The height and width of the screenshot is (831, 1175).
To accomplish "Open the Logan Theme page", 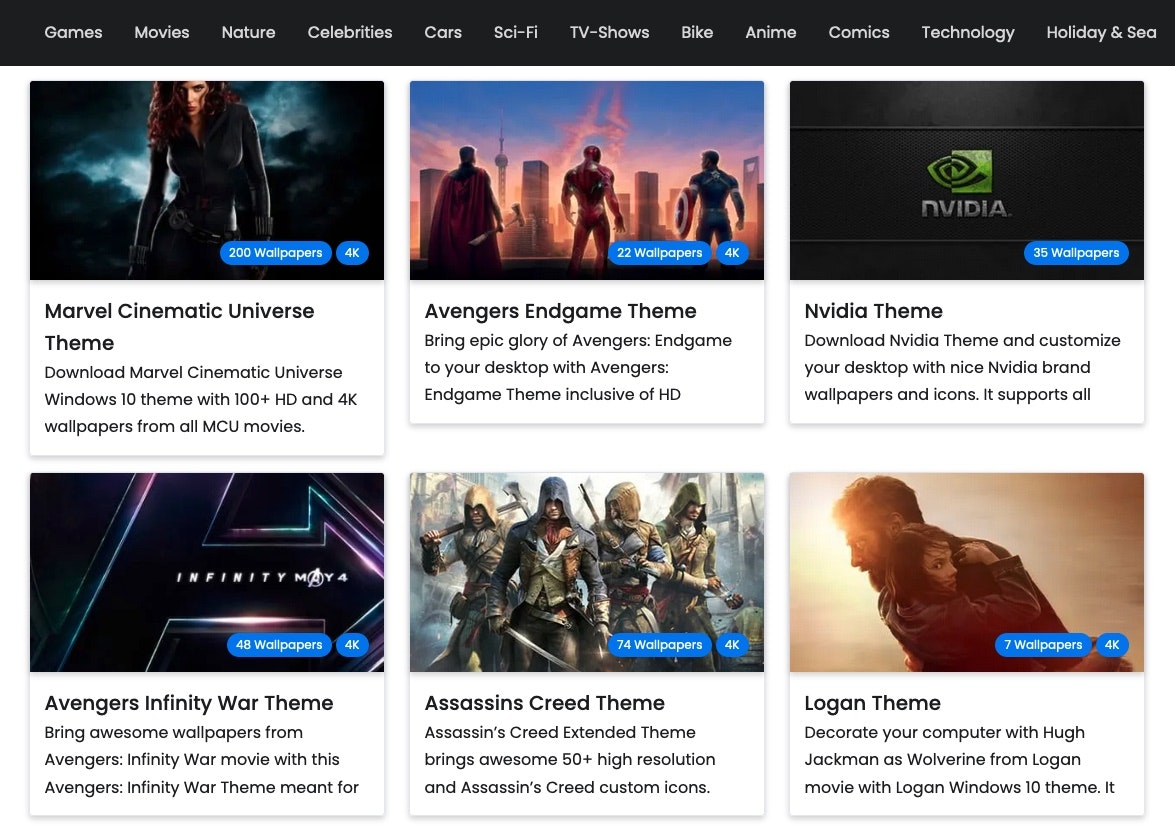I will coord(872,703).
